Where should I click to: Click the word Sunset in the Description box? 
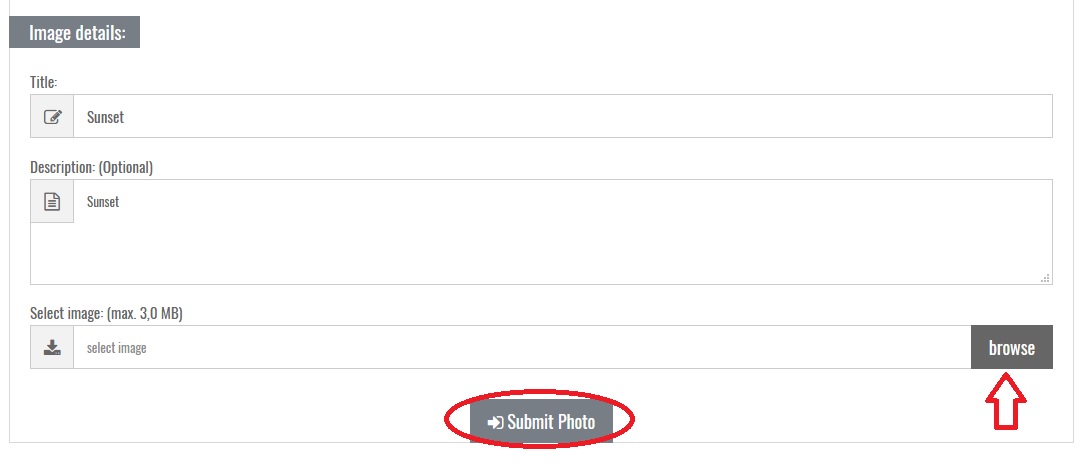(103, 202)
